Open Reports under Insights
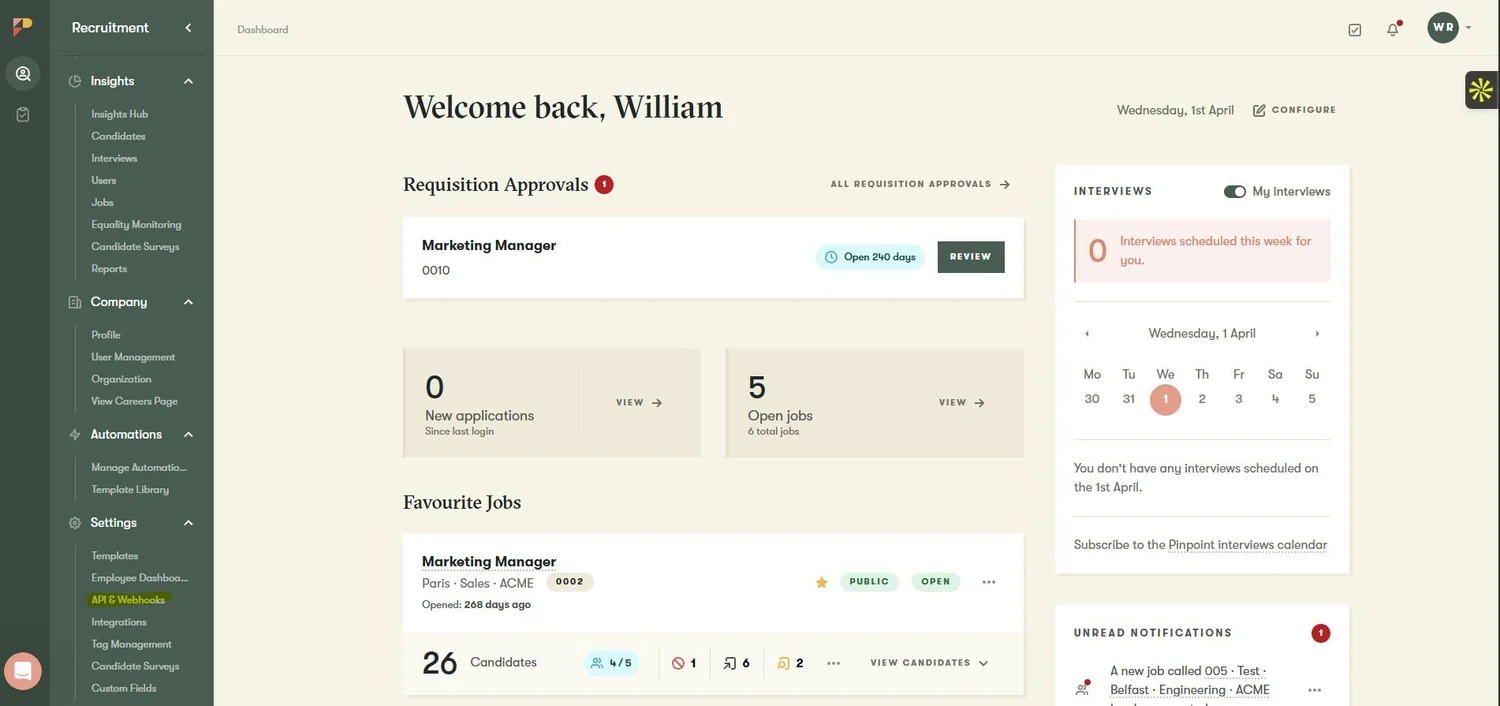The width and height of the screenshot is (1500, 706). (x=109, y=269)
